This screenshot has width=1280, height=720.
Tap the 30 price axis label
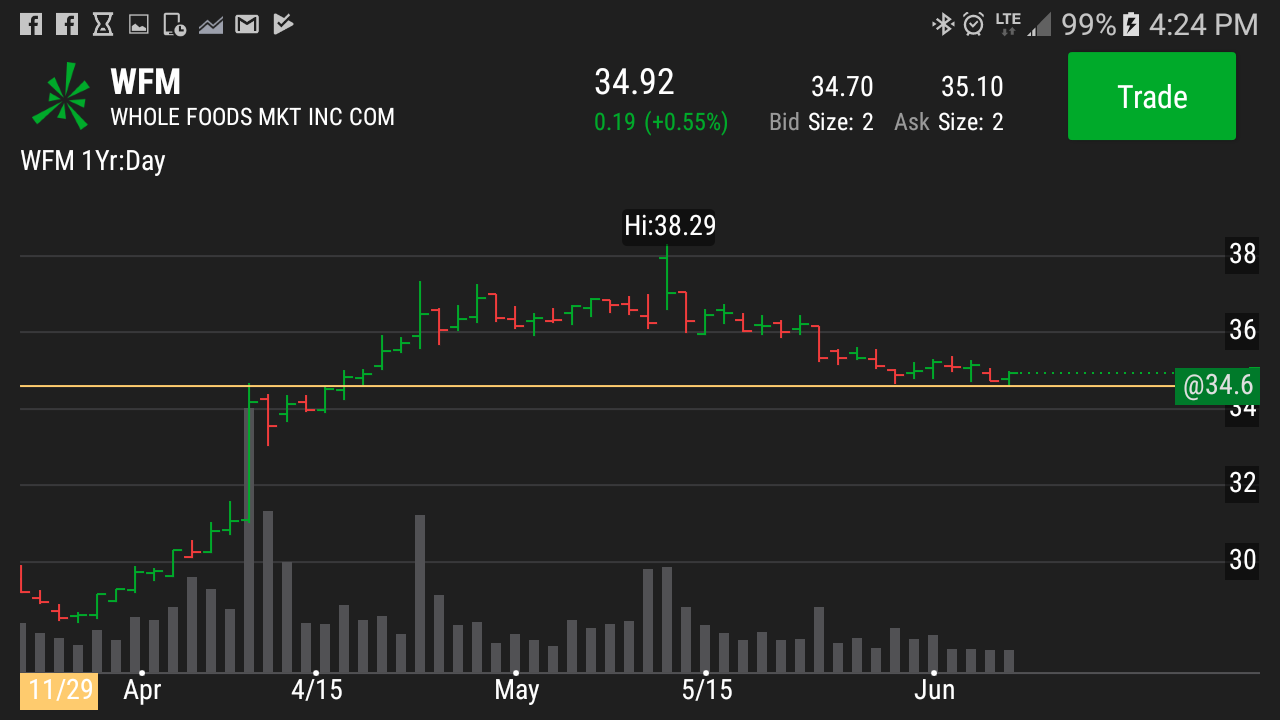tap(1243, 560)
